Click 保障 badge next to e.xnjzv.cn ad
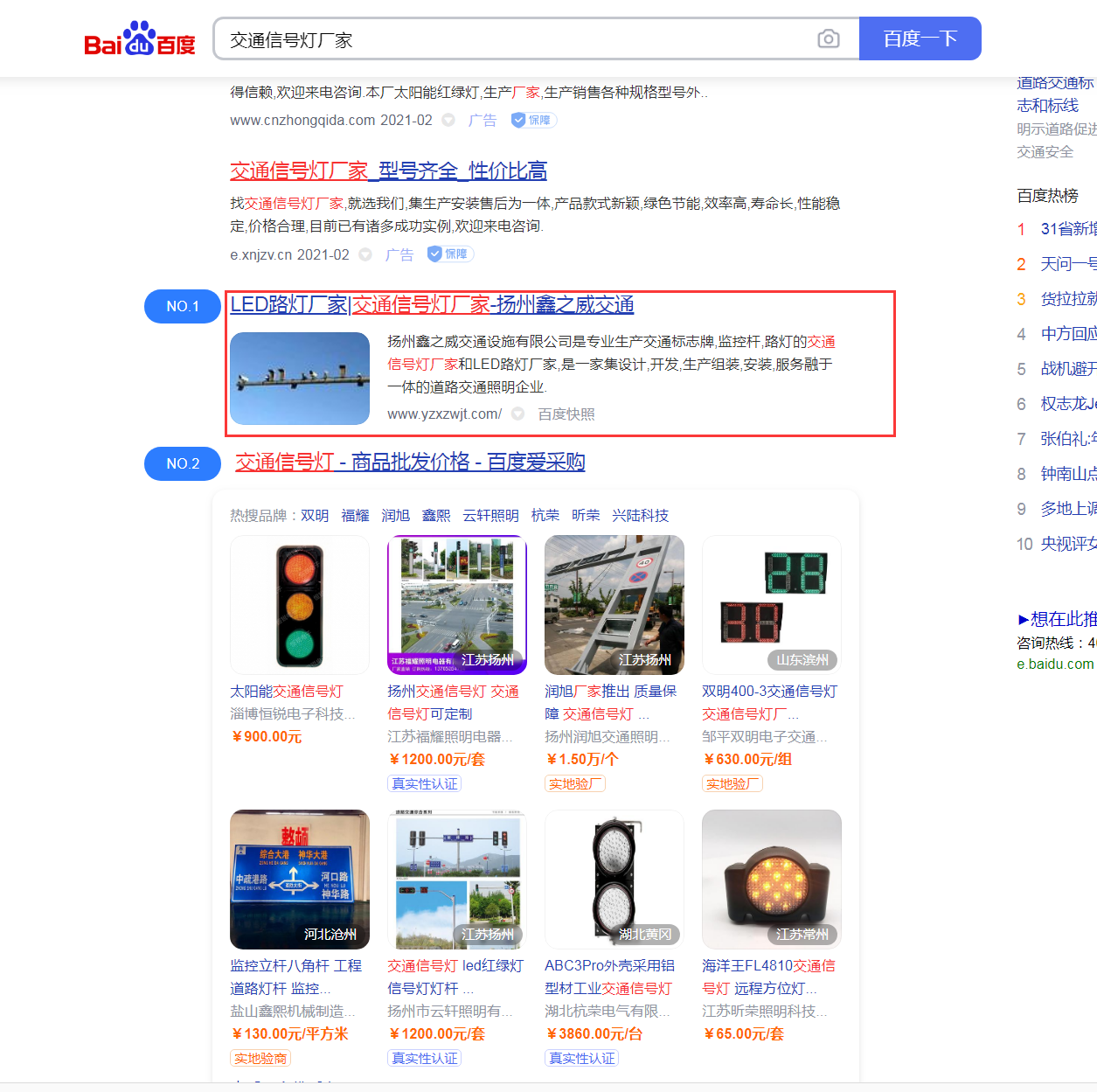 click(x=450, y=254)
